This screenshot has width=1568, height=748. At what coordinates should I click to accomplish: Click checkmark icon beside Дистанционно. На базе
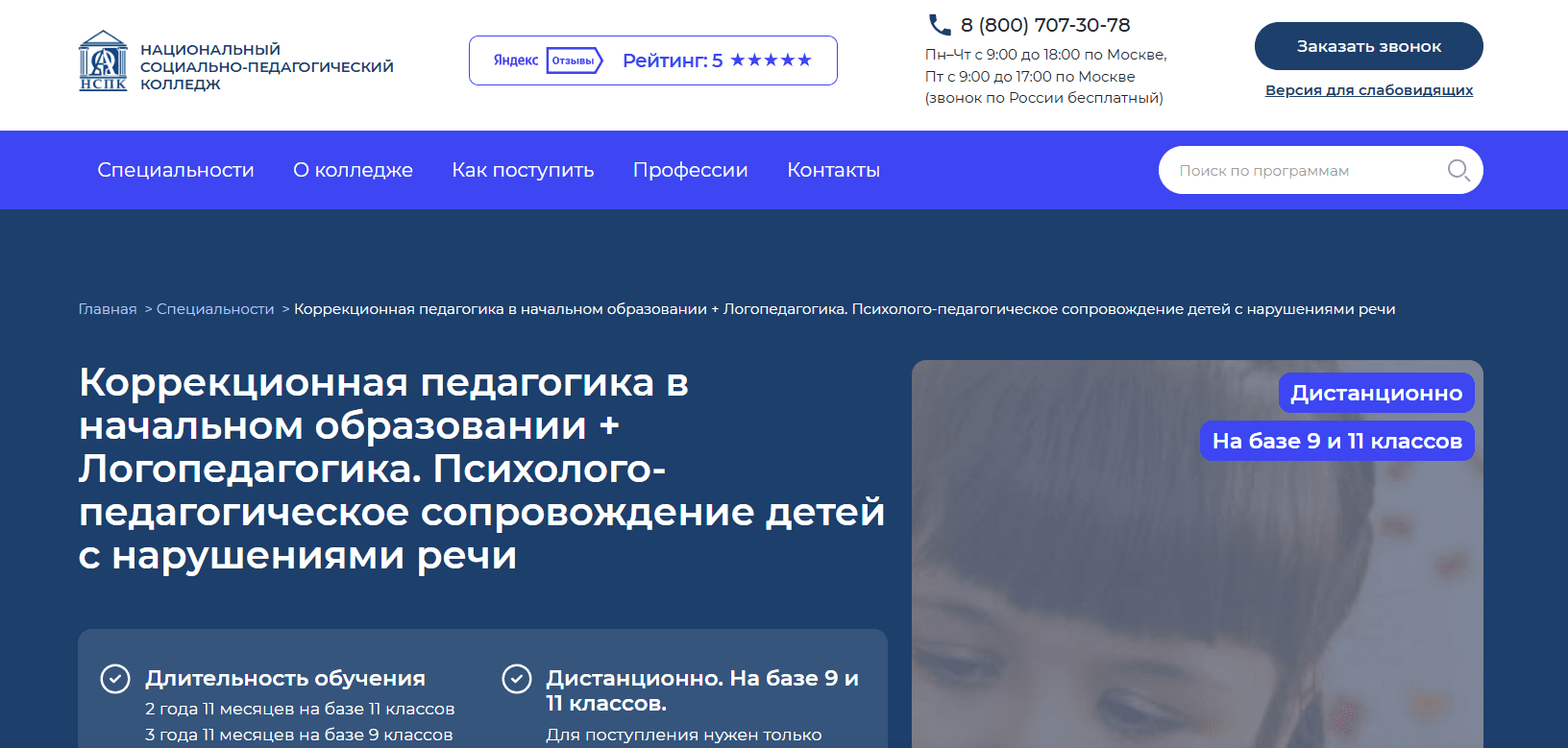click(x=517, y=679)
